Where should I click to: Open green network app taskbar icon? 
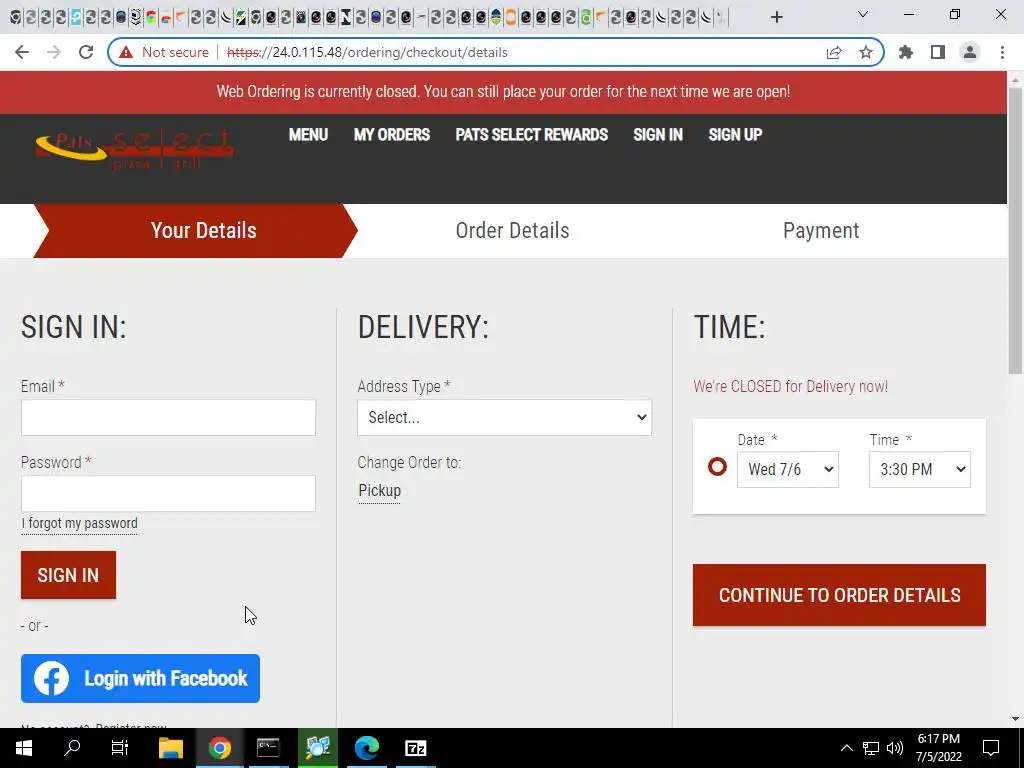click(318, 748)
